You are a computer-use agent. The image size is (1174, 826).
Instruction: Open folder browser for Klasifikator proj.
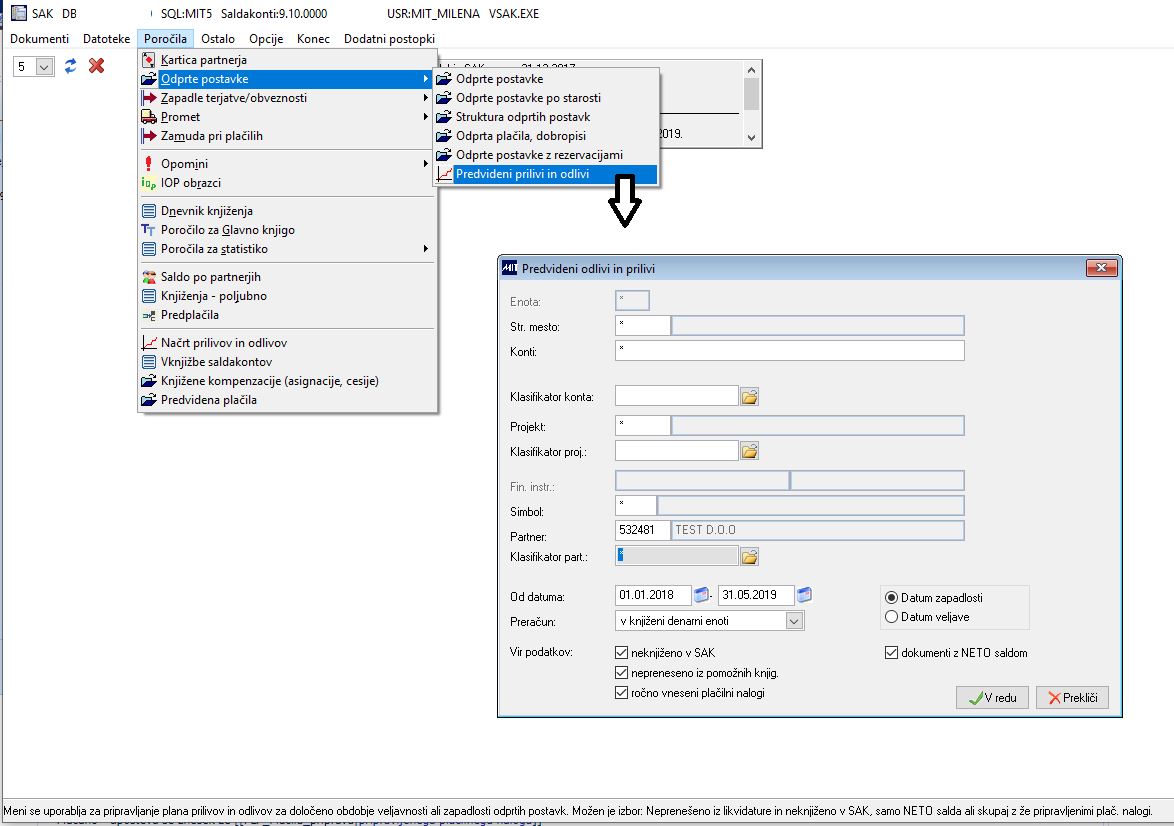point(749,451)
